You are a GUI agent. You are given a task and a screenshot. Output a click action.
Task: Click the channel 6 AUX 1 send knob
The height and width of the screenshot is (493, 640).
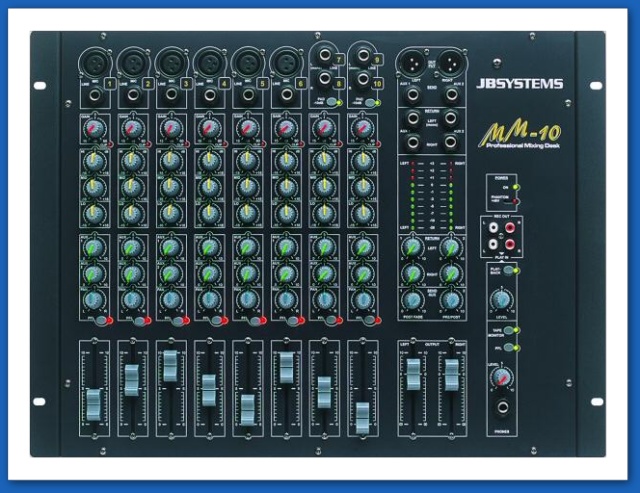[286, 247]
